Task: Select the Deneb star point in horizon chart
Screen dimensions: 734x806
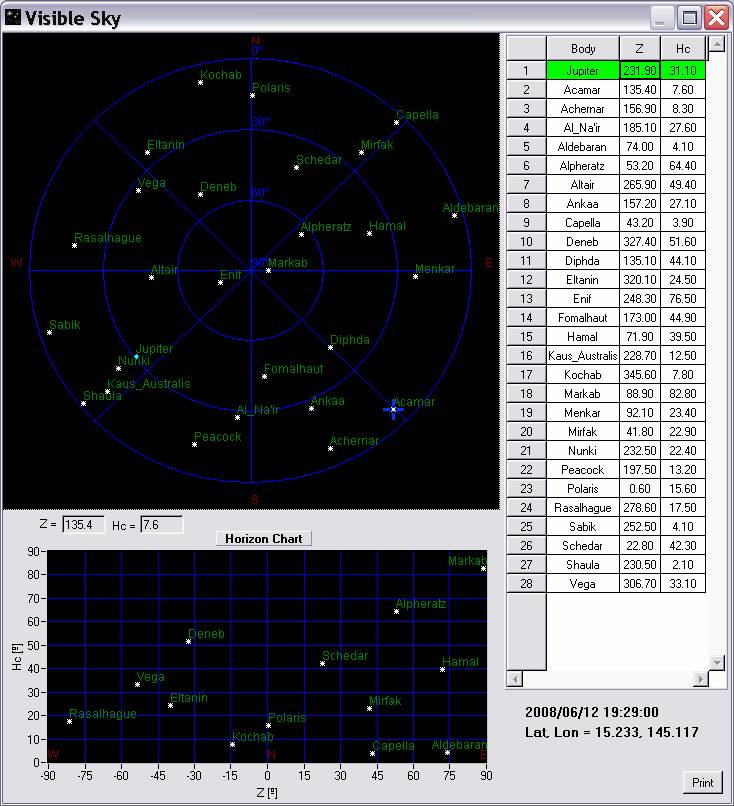Action: point(188,641)
